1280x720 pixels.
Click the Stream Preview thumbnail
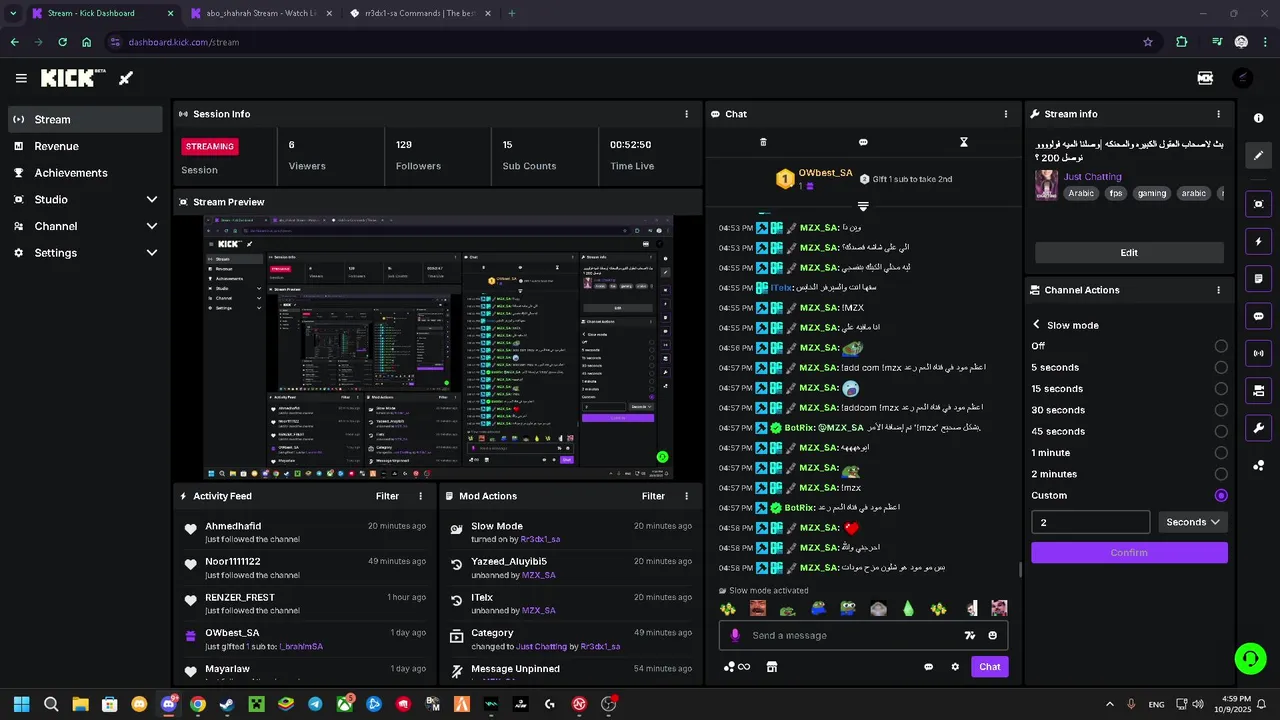(x=438, y=347)
